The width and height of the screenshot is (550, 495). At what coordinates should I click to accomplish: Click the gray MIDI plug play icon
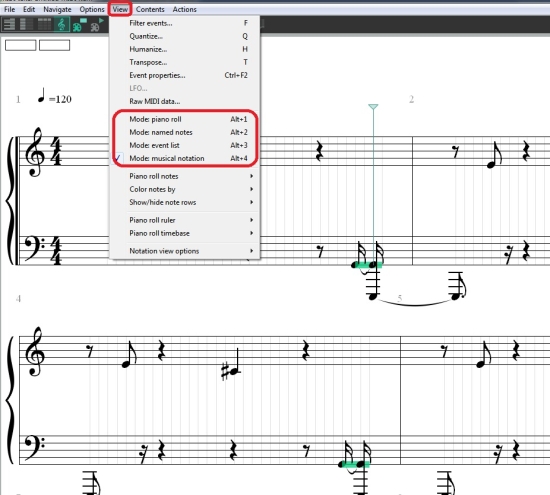click(x=97, y=25)
